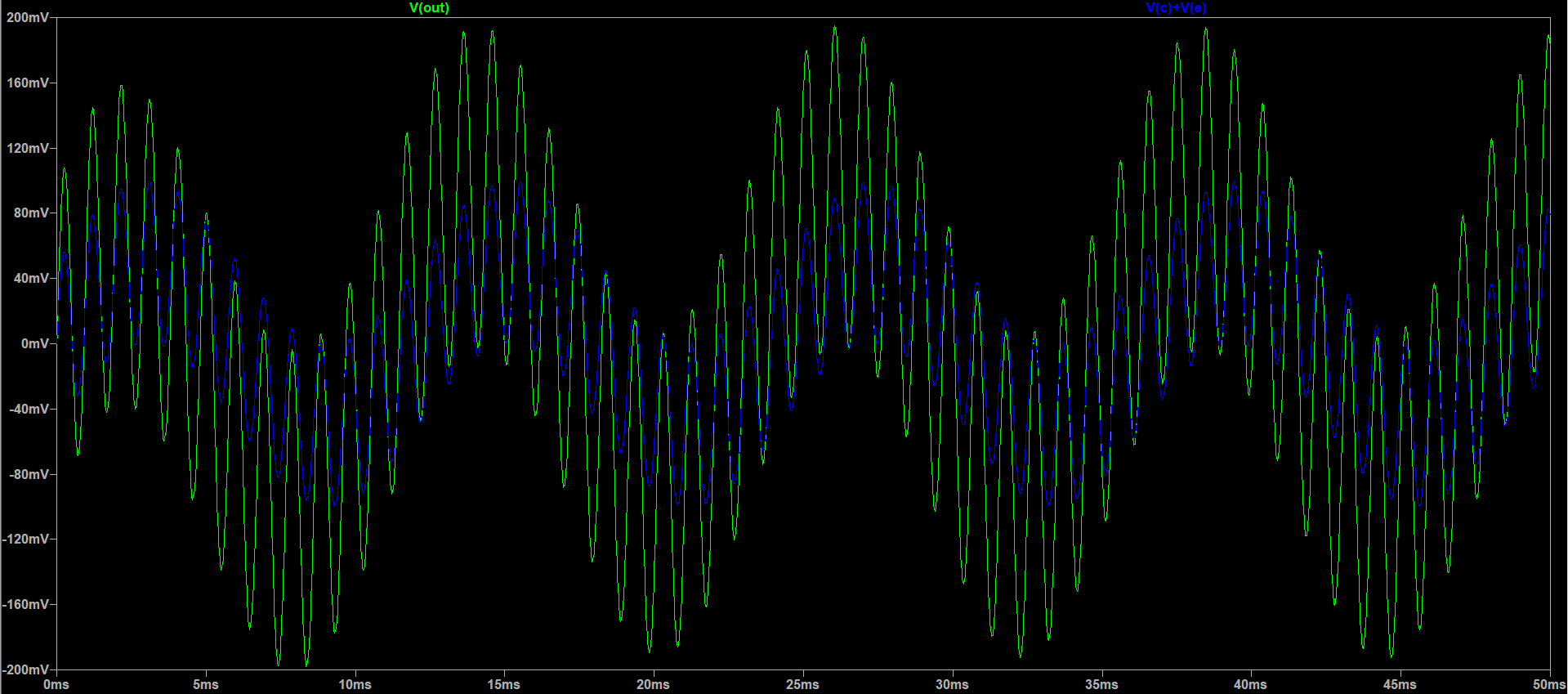Click the 160mV vertical axis tick label
The width and height of the screenshot is (1568, 694).
coord(28,83)
